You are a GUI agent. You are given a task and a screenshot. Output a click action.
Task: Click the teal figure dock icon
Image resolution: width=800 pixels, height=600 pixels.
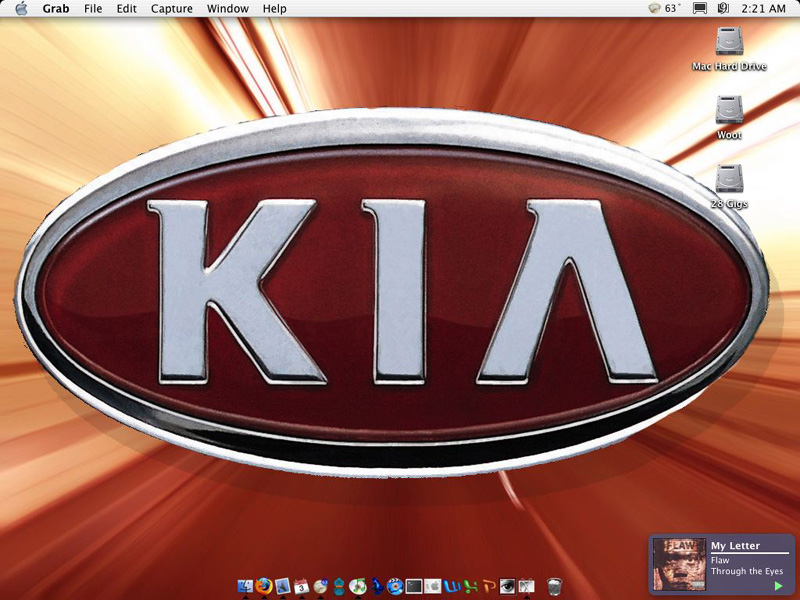339,586
